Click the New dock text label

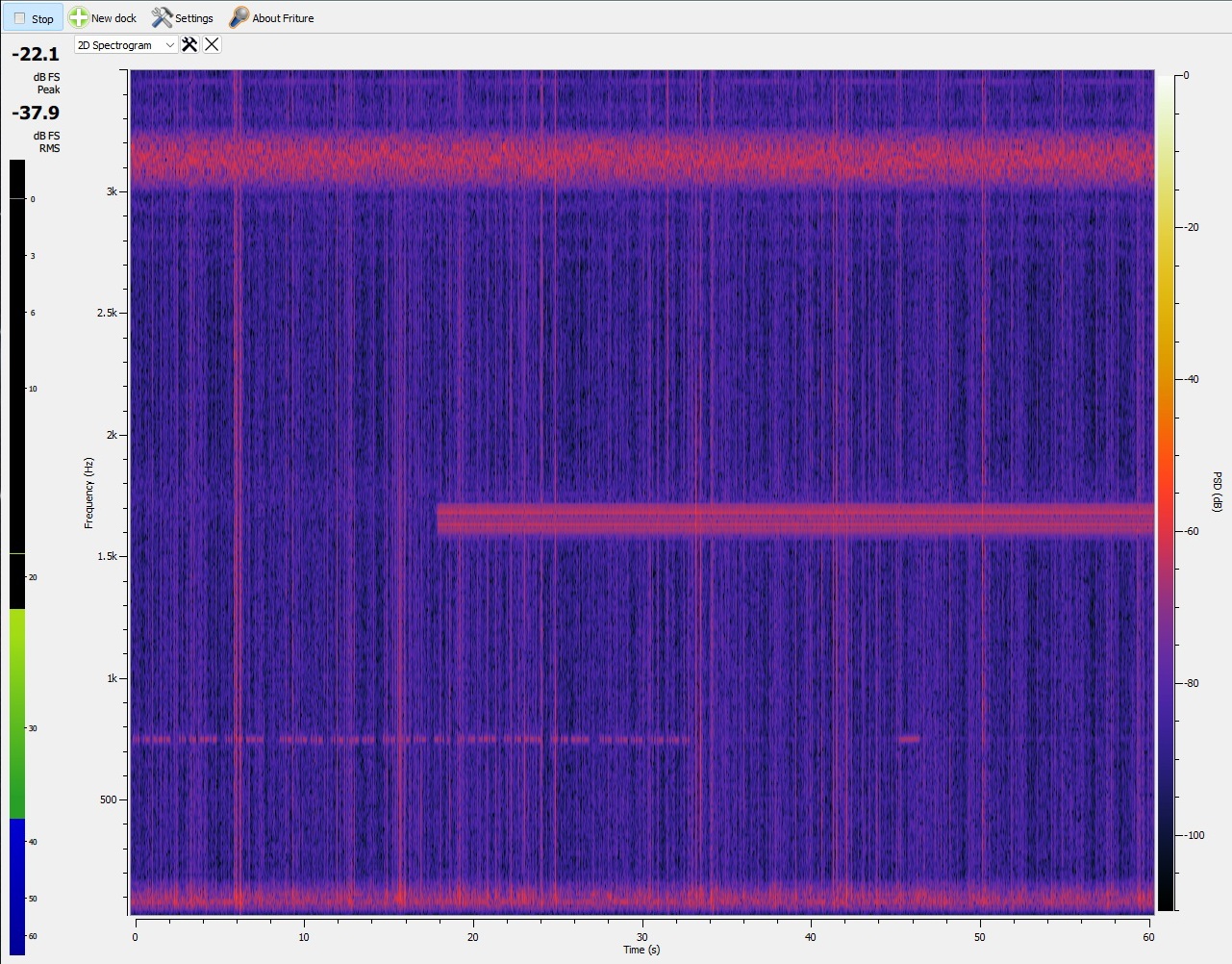coord(113,18)
